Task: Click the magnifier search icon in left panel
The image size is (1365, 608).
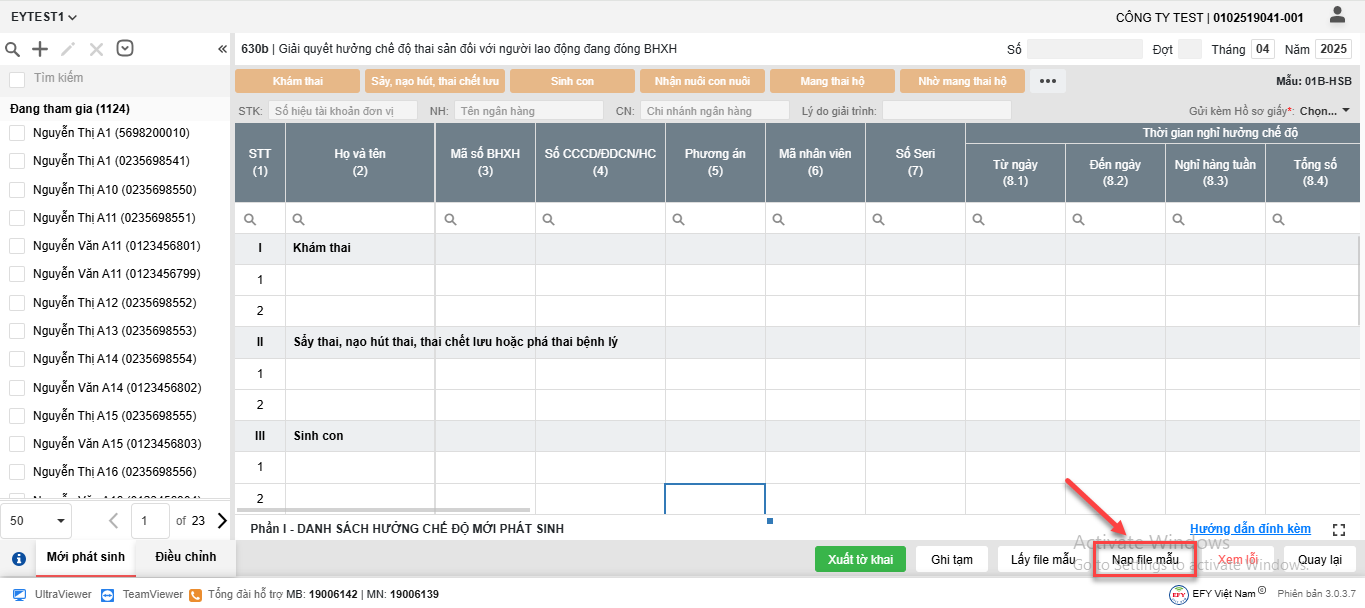Action: pyautogui.click(x=13, y=49)
